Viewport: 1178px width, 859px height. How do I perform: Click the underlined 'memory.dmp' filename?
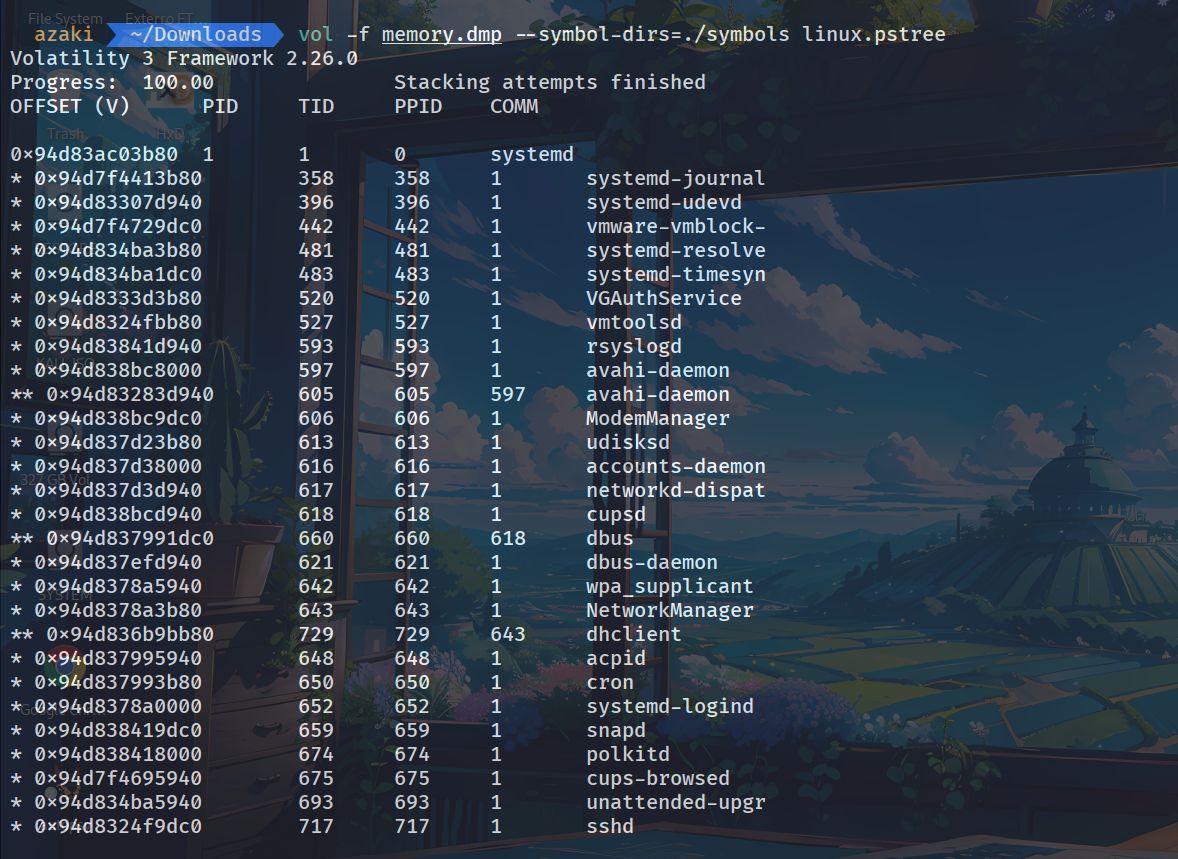point(442,35)
